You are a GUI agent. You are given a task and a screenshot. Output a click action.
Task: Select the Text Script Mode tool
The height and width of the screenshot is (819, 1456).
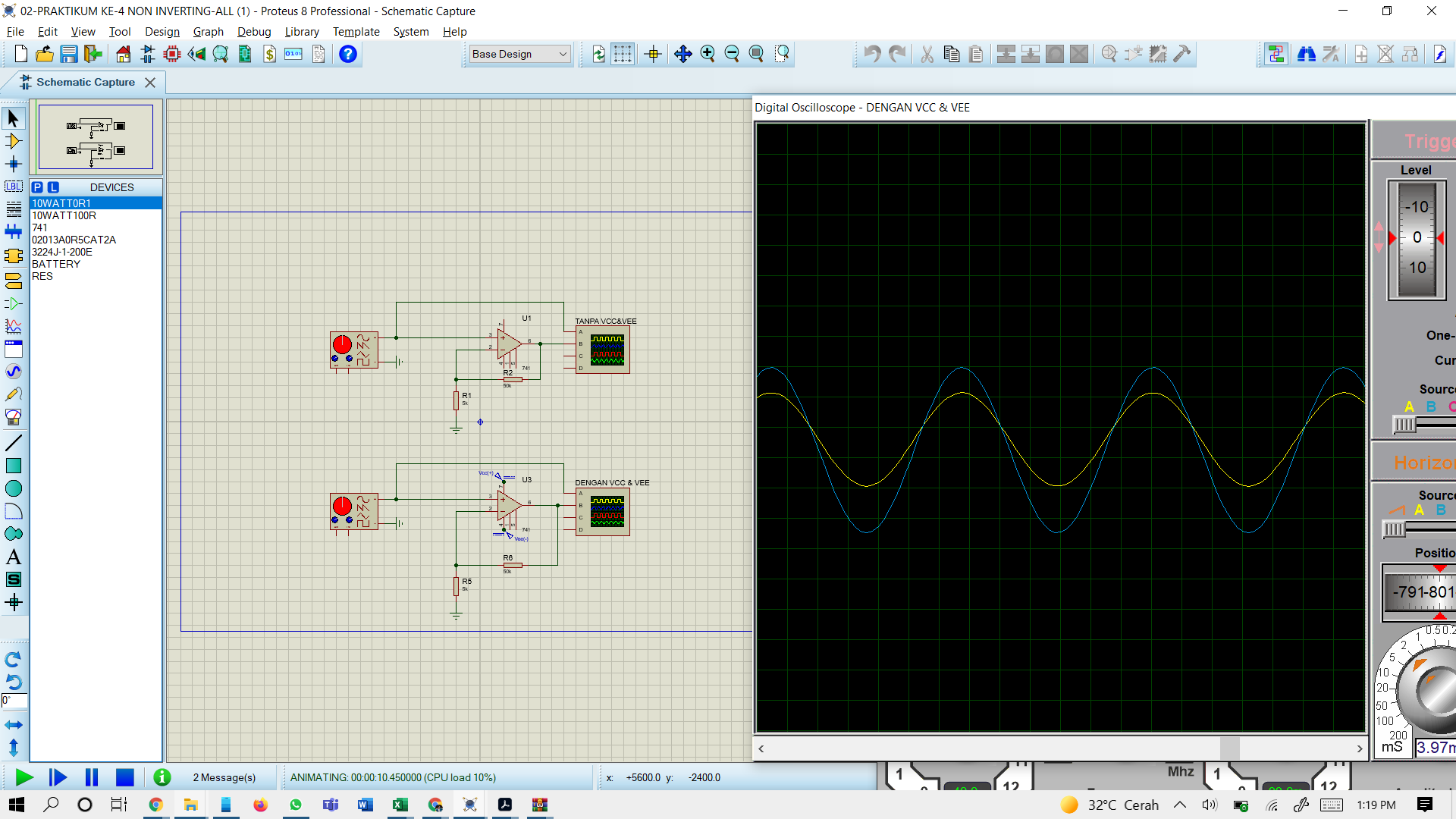click(13, 209)
